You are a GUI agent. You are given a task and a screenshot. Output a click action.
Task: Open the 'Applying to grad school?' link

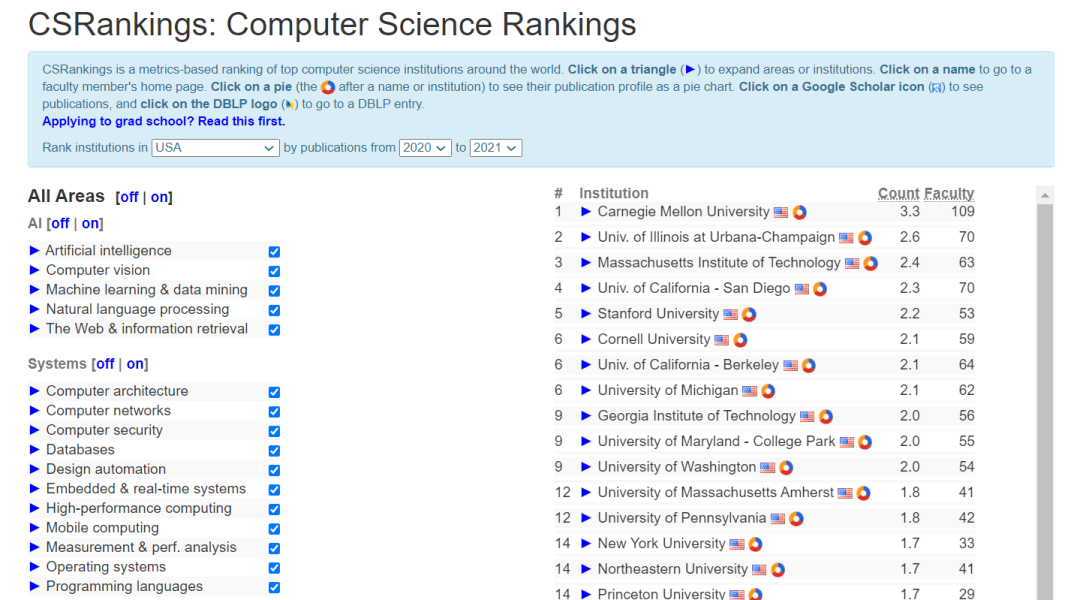(x=163, y=121)
